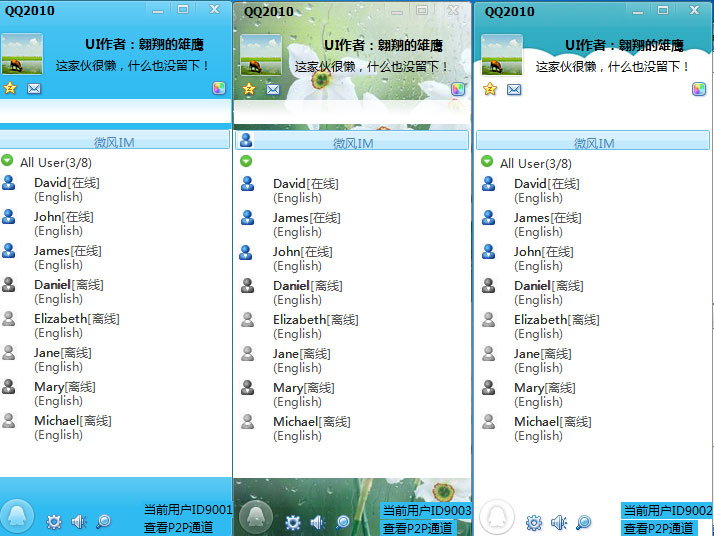Image resolution: width=714 pixels, height=536 pixels.
Task: Select Elizabeth[离线] in the ID9002 window
Action: [556, 320]
